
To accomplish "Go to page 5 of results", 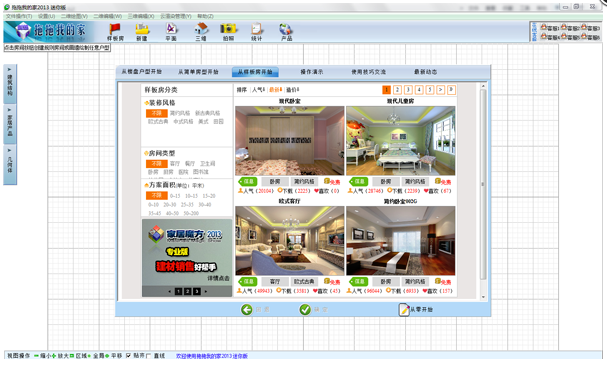I will tap(430, 90).
